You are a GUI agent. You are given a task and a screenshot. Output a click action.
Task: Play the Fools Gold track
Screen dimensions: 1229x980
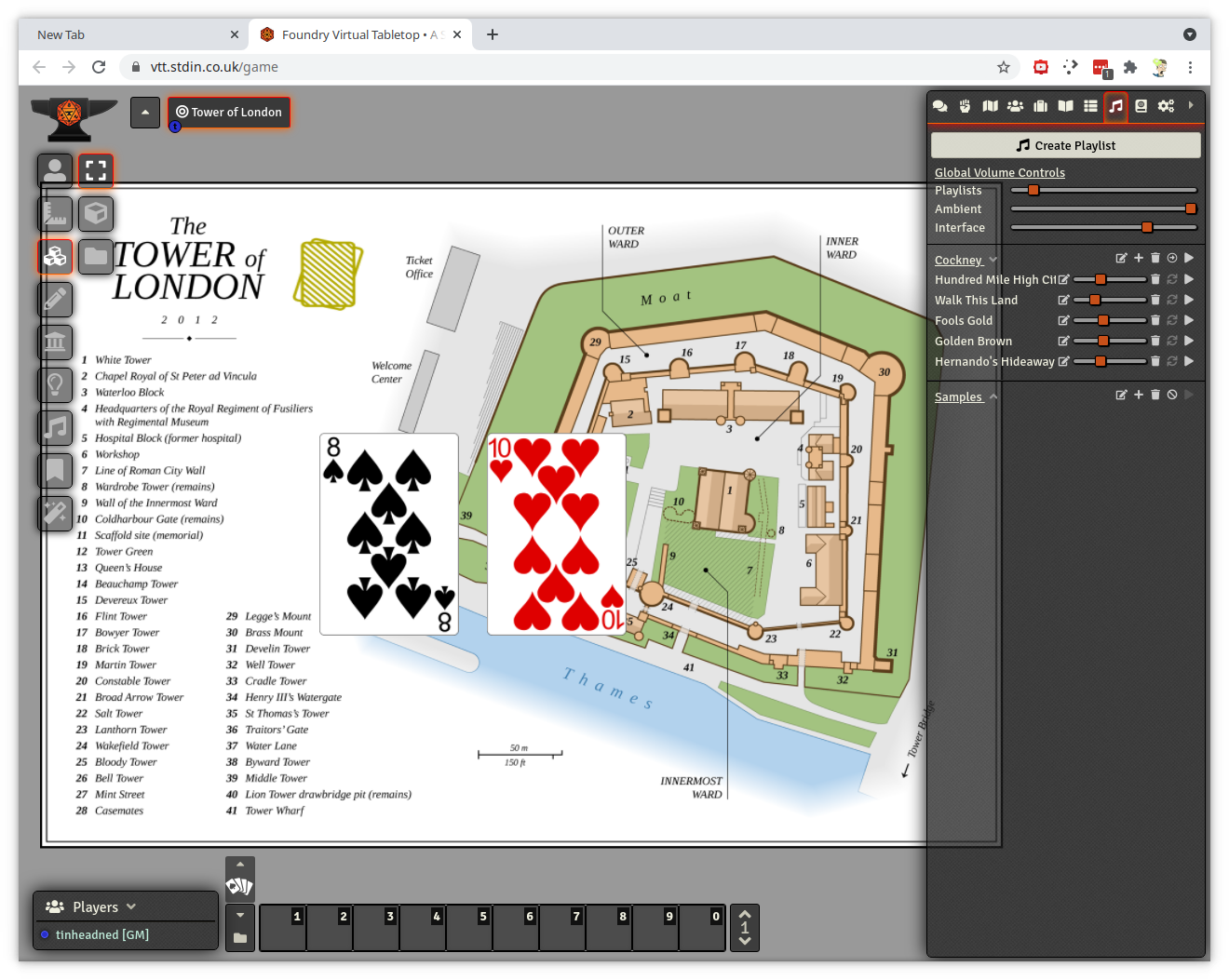click(x=1189, y=320)
